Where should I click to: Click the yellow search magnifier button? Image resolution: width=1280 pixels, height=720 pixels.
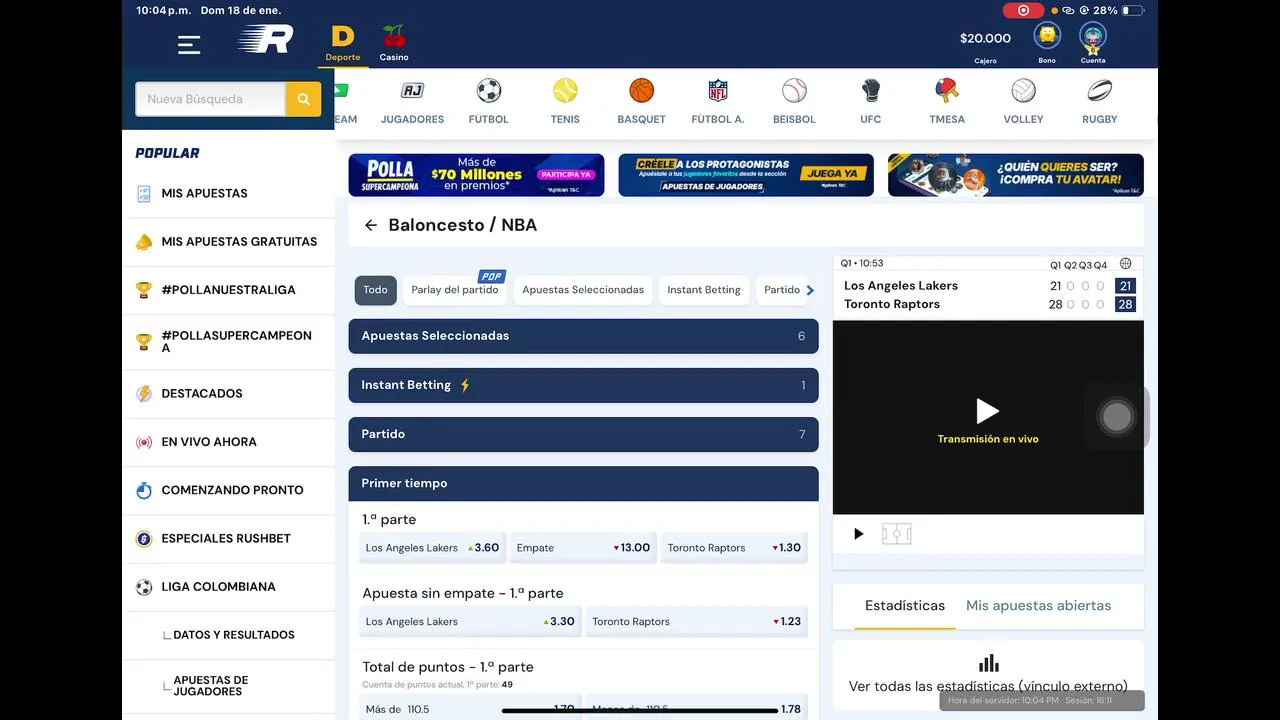[x=303, y=99]
